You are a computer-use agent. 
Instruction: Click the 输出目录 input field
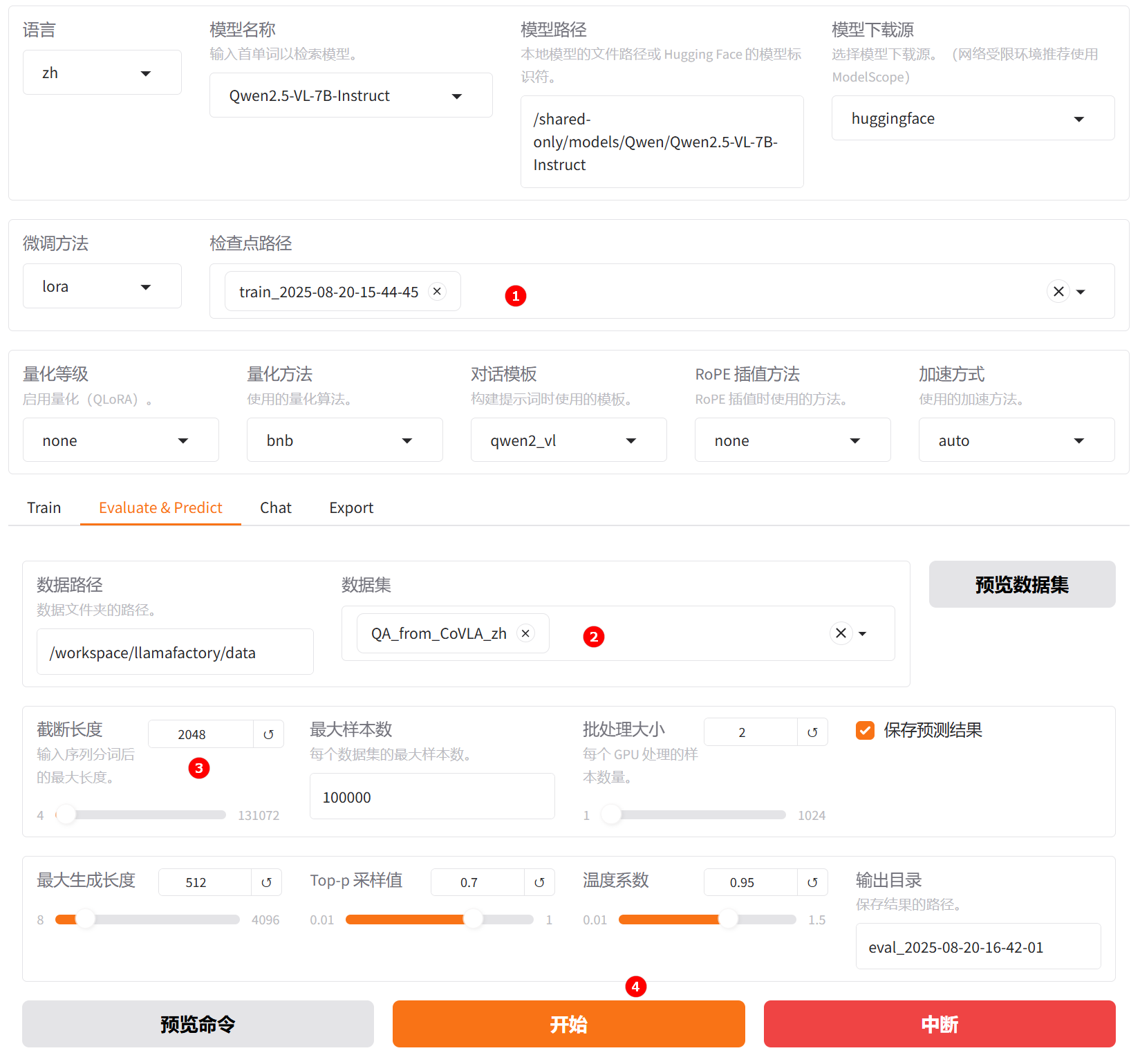(x=978, y=947)
